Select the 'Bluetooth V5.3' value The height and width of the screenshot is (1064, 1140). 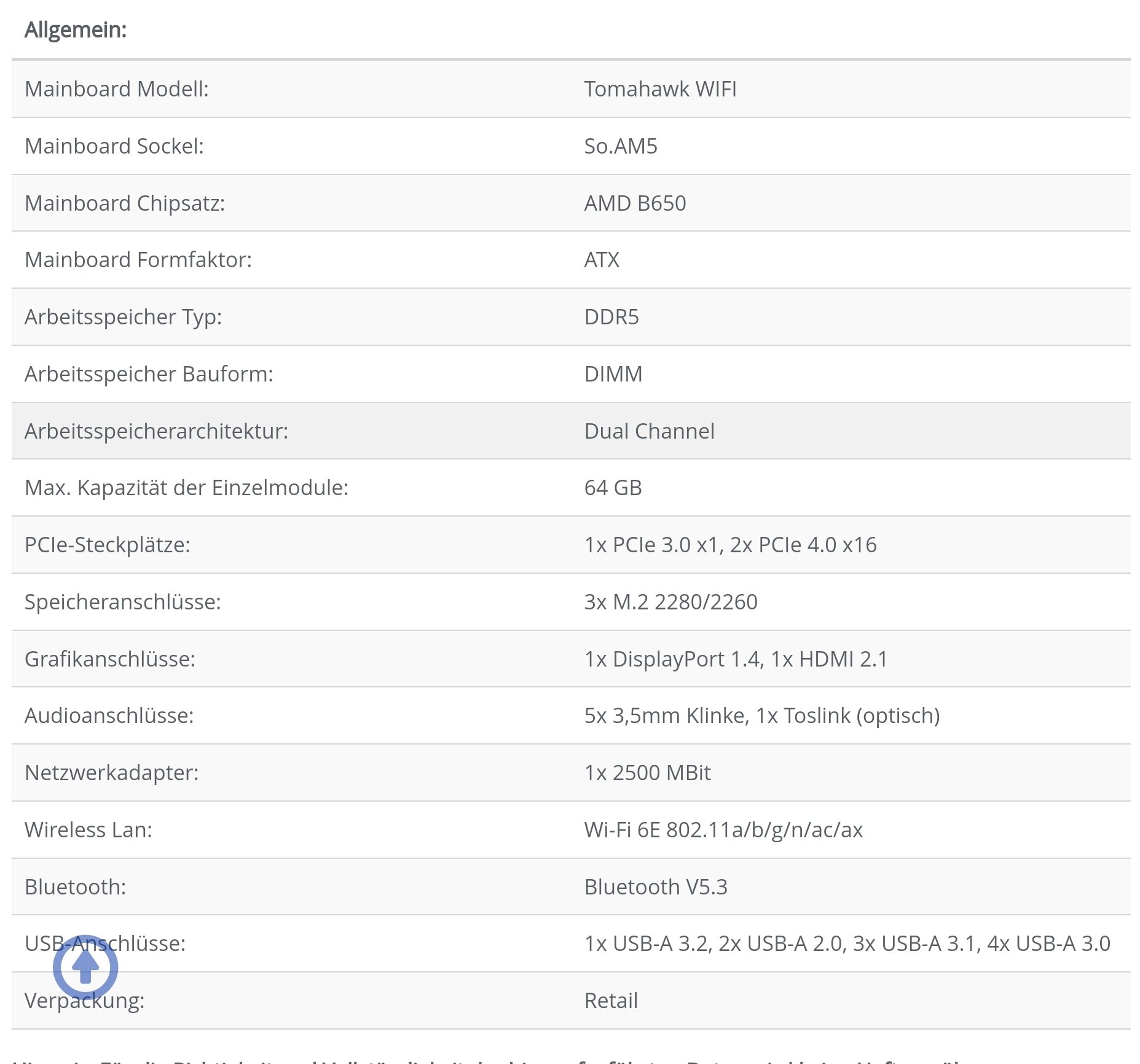656,887
